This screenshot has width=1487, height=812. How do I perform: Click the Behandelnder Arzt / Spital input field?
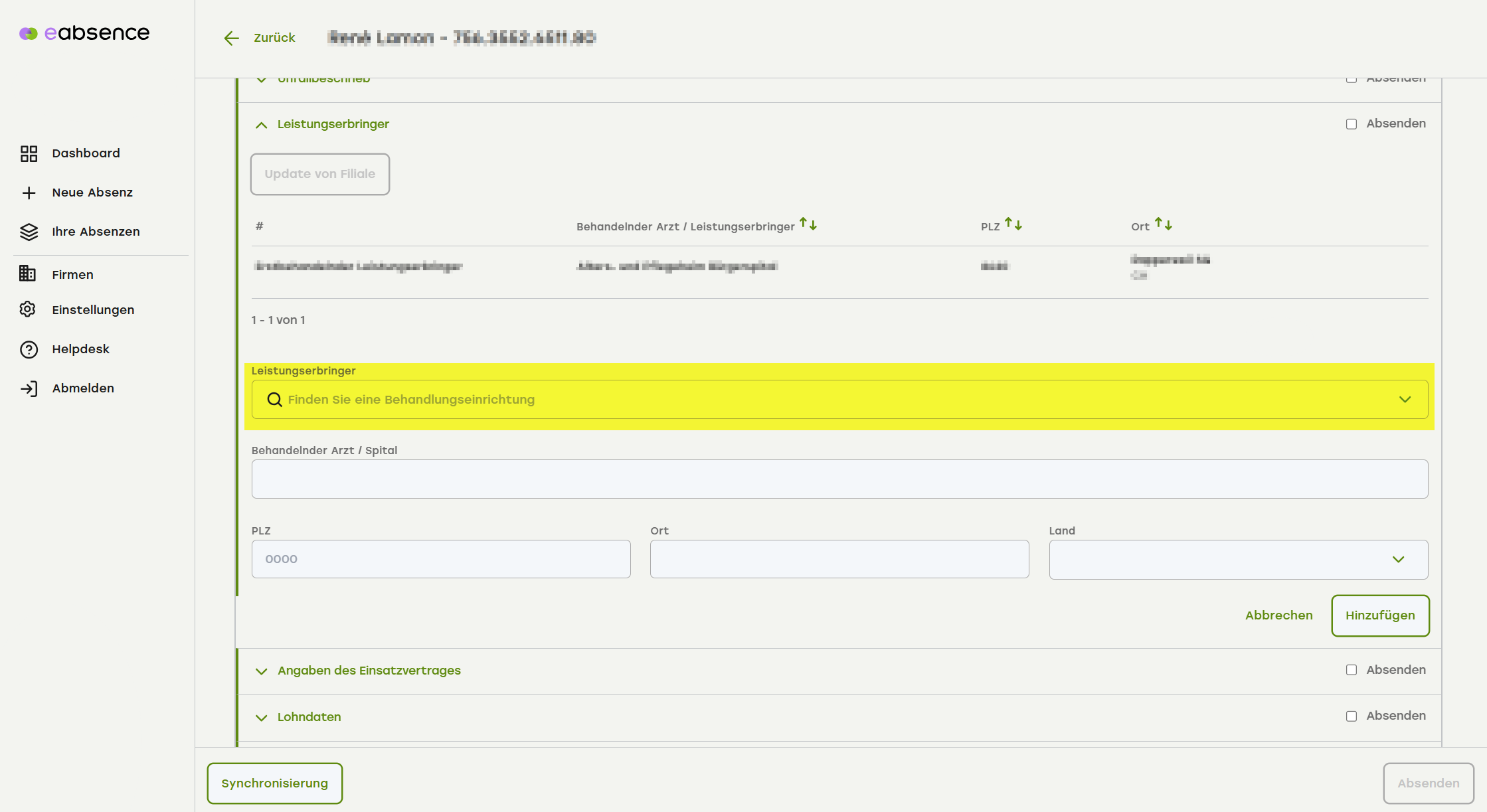tap(839, 479)
